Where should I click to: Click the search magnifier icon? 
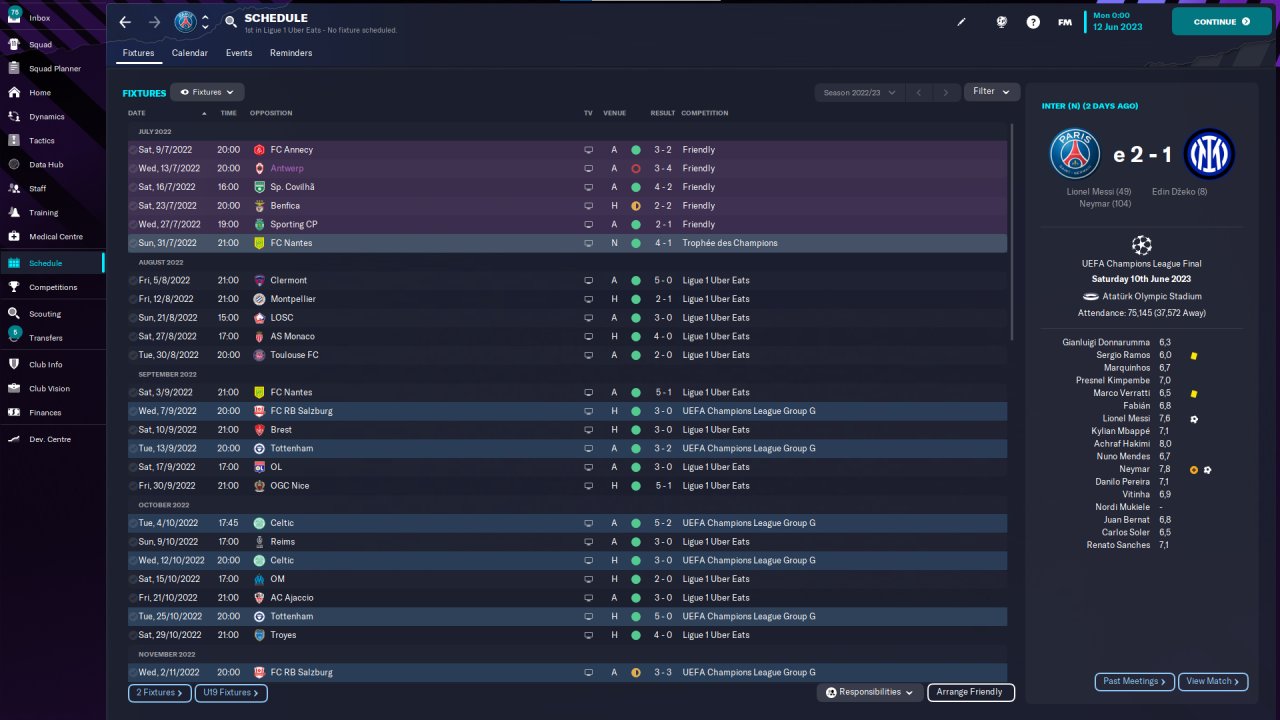231,21
